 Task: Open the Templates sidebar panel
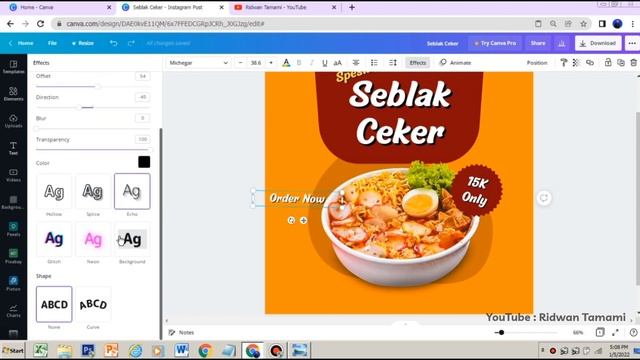pos(13,67)
